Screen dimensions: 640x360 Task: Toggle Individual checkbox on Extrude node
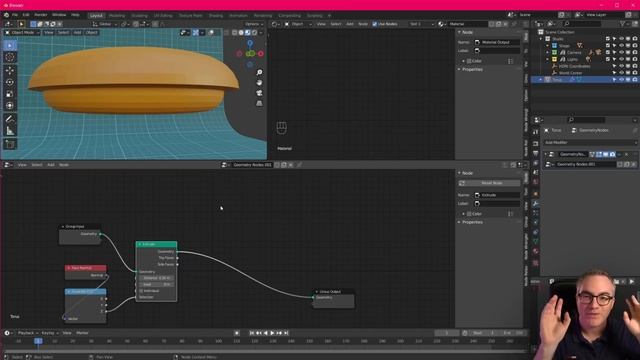point(141,291)
